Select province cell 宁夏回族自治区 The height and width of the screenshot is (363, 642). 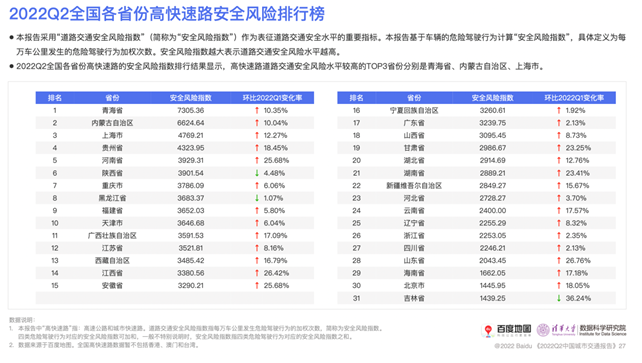[x=414, y=110]
